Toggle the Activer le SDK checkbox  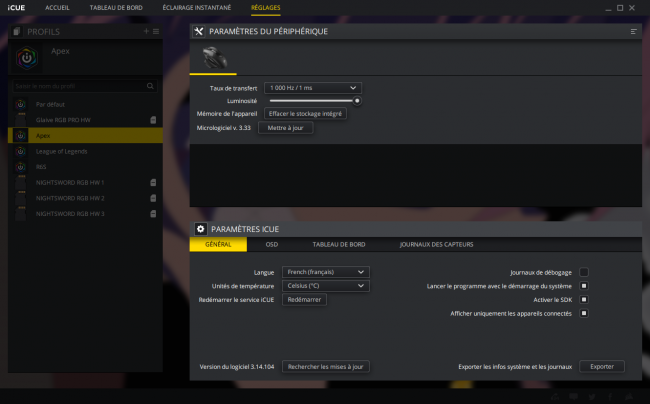(x=584, y=300)
